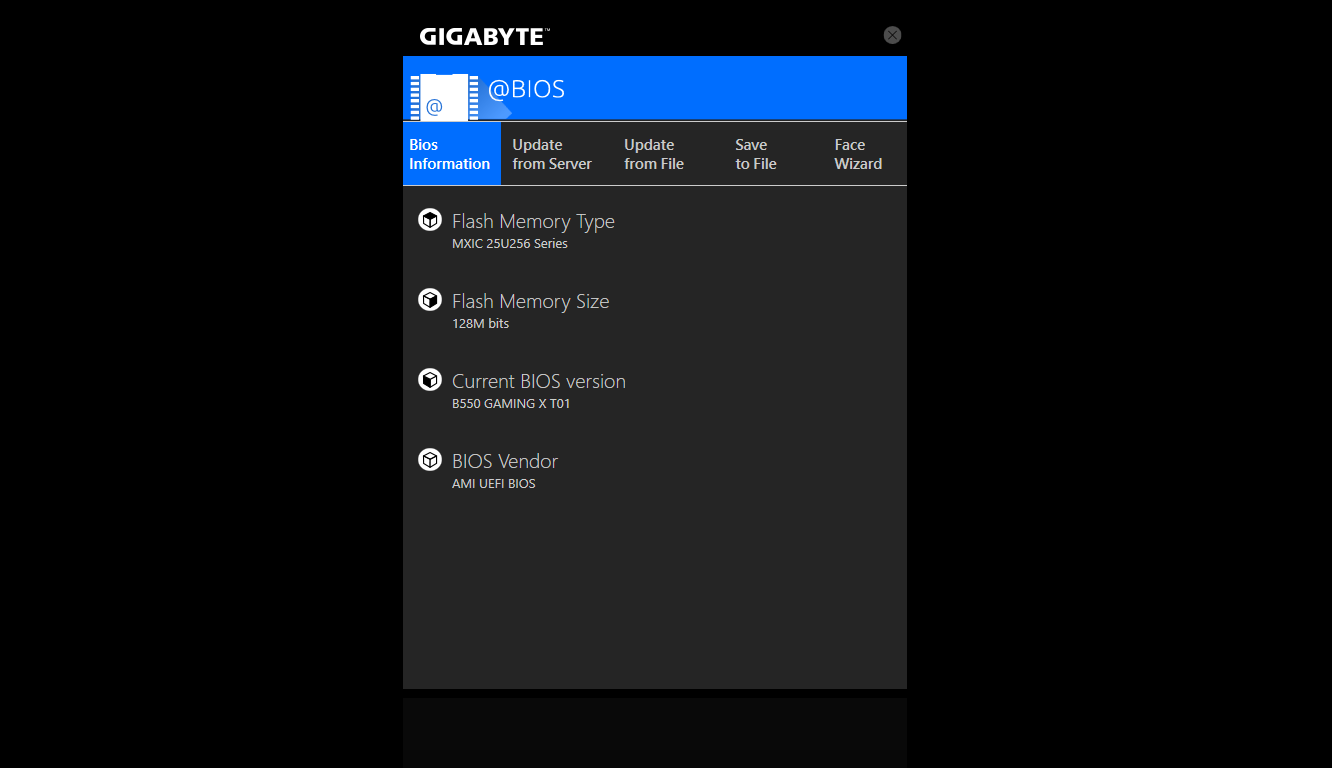
Task: Go to the Update from File tab
Action: click(x=654, y=154)
